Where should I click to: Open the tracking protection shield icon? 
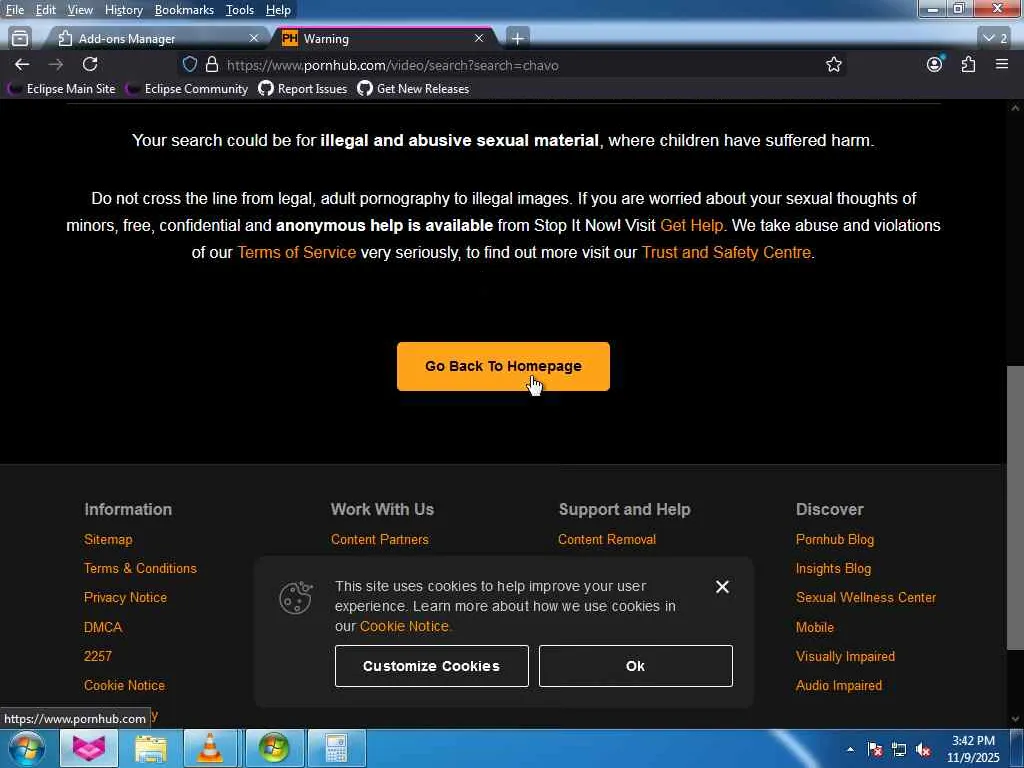(x=189, y=65)
